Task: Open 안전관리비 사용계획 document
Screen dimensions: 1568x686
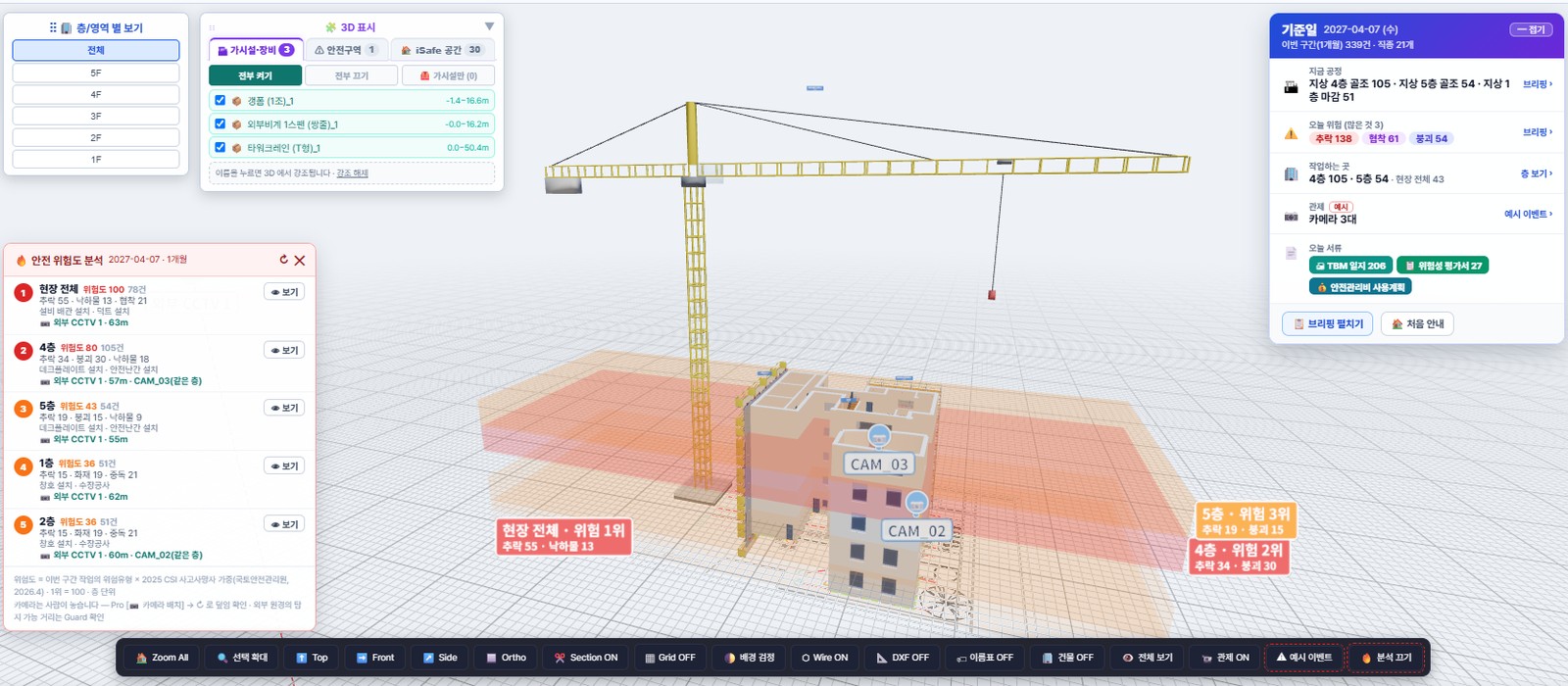Action: 1360,287
